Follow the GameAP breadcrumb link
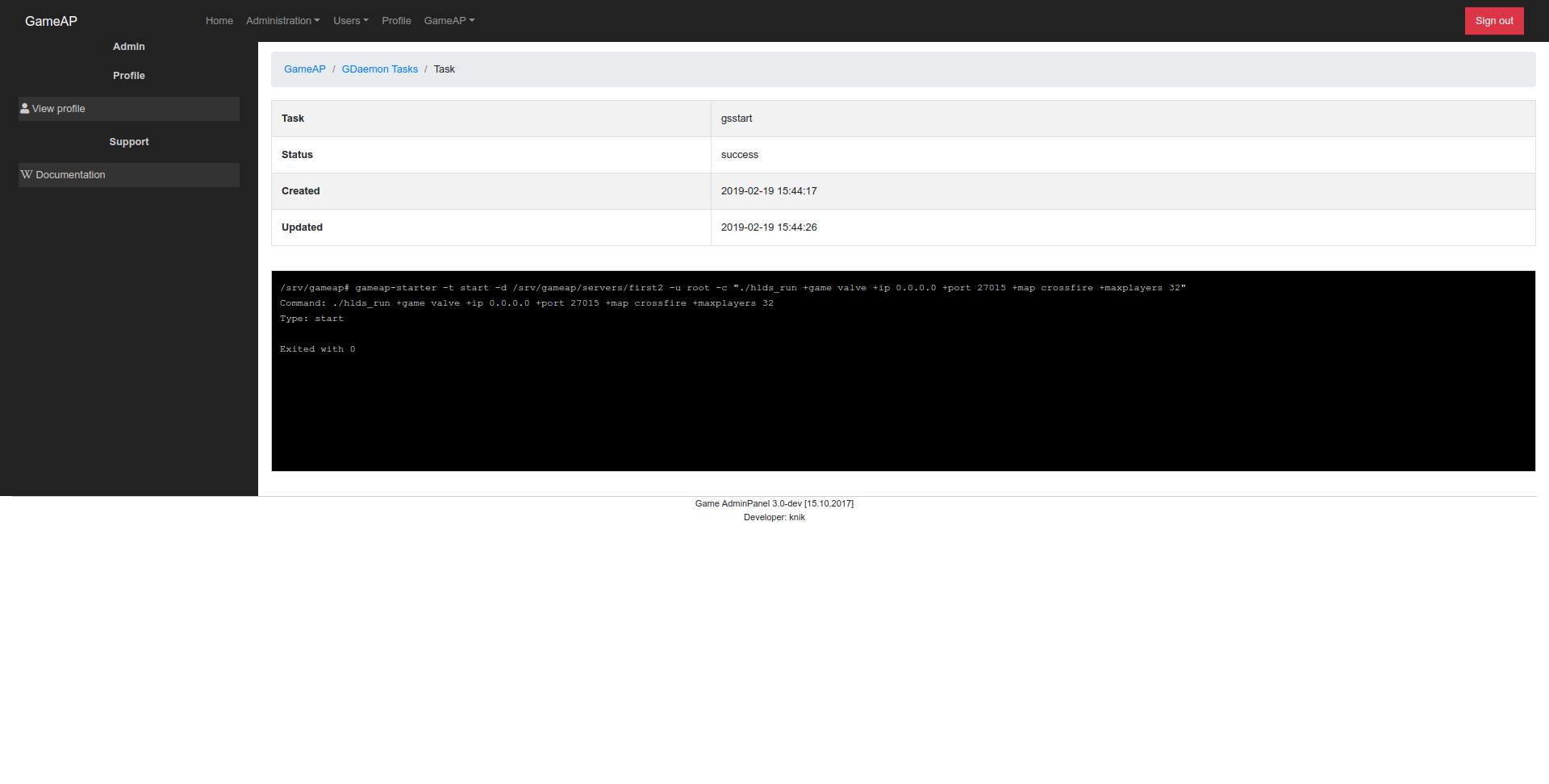 tap(304, 69)
